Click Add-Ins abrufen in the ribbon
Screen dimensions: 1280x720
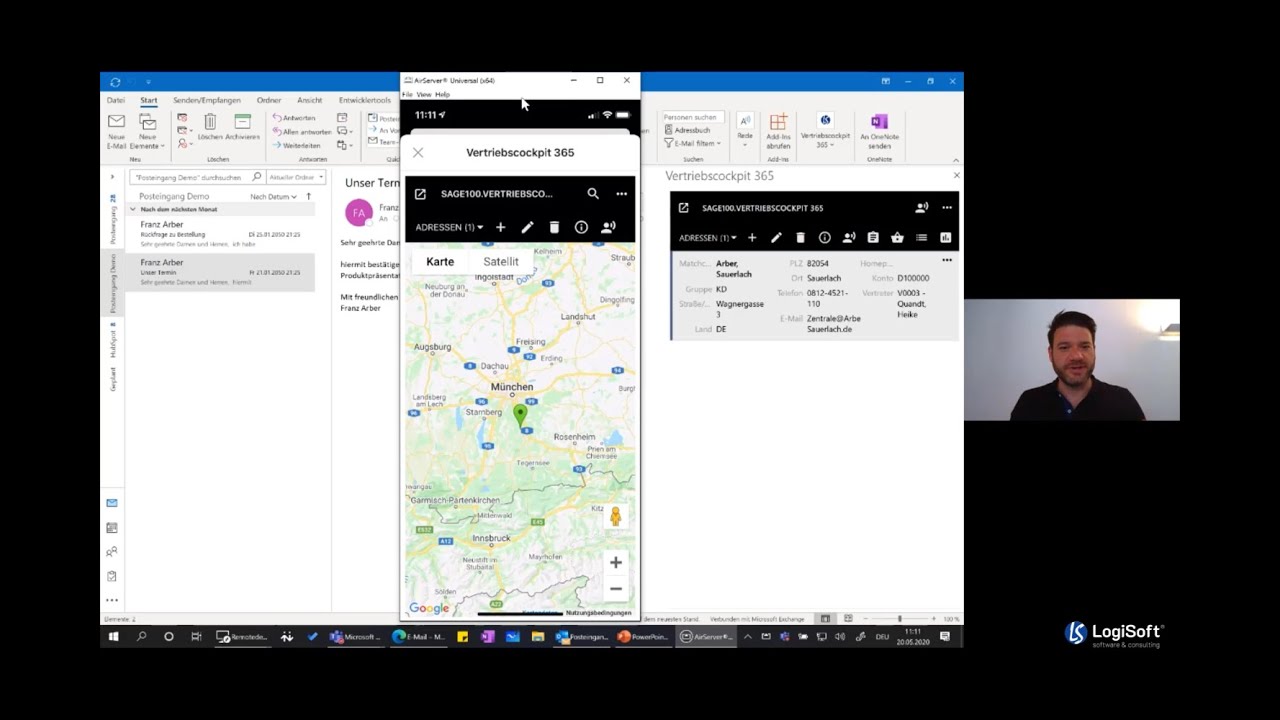778,130
